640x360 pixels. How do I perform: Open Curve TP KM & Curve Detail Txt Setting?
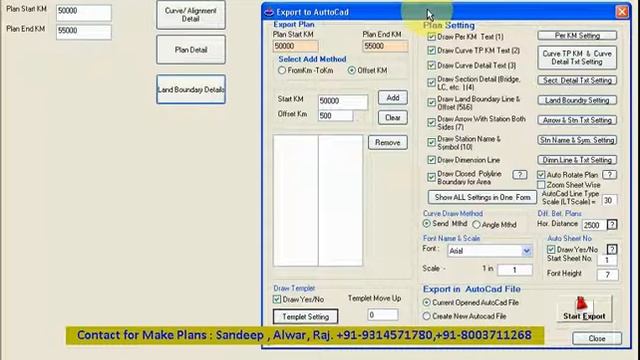coord(577,58)
